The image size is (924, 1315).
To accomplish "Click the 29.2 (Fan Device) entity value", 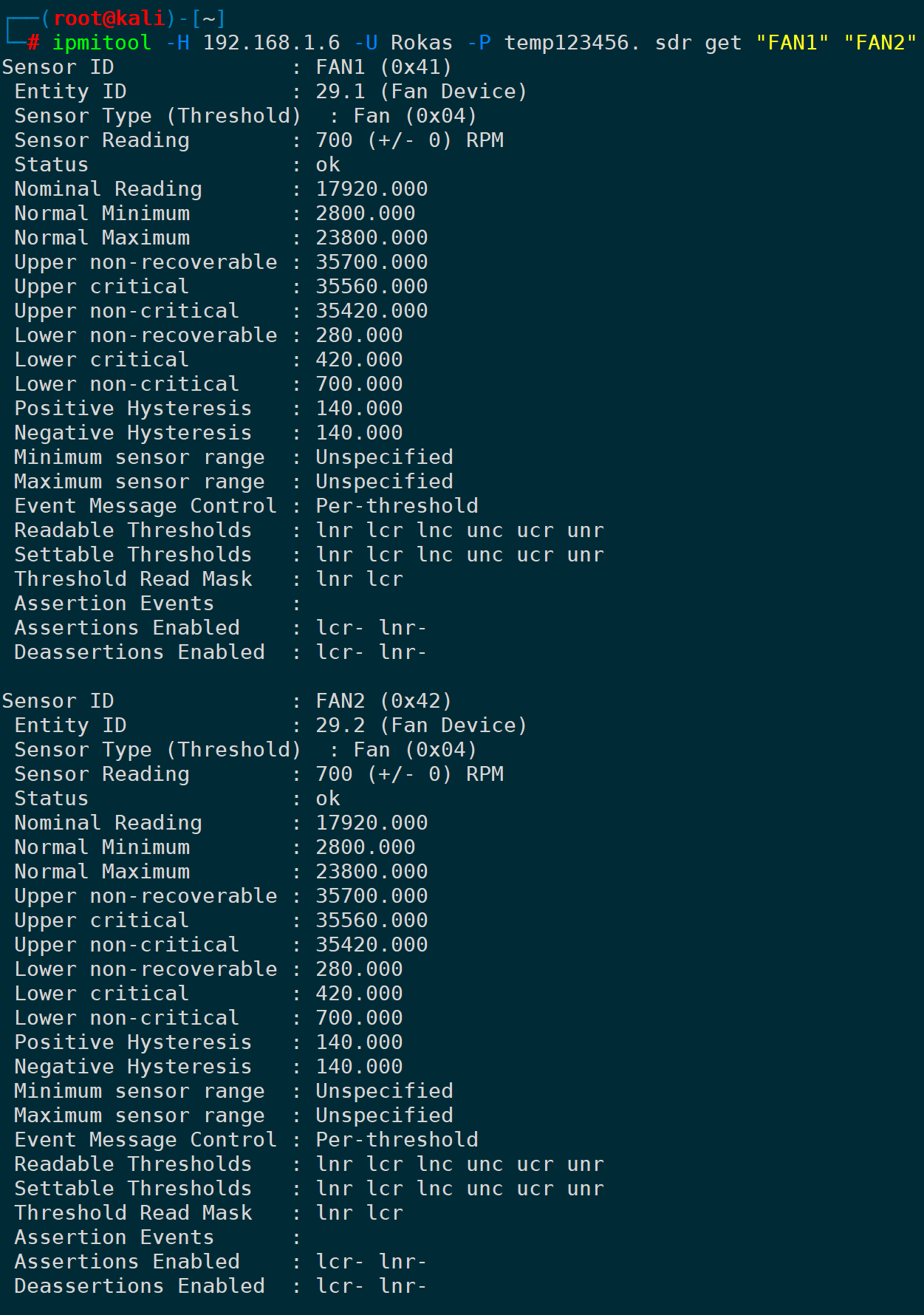I will (x=421, y=725).
